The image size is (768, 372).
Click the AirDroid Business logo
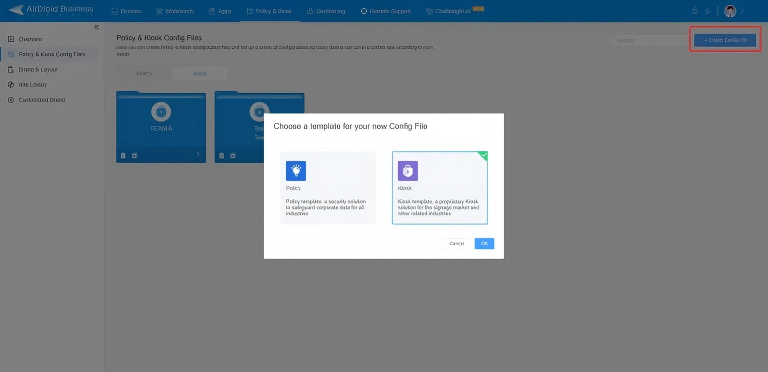pos(51,10)
